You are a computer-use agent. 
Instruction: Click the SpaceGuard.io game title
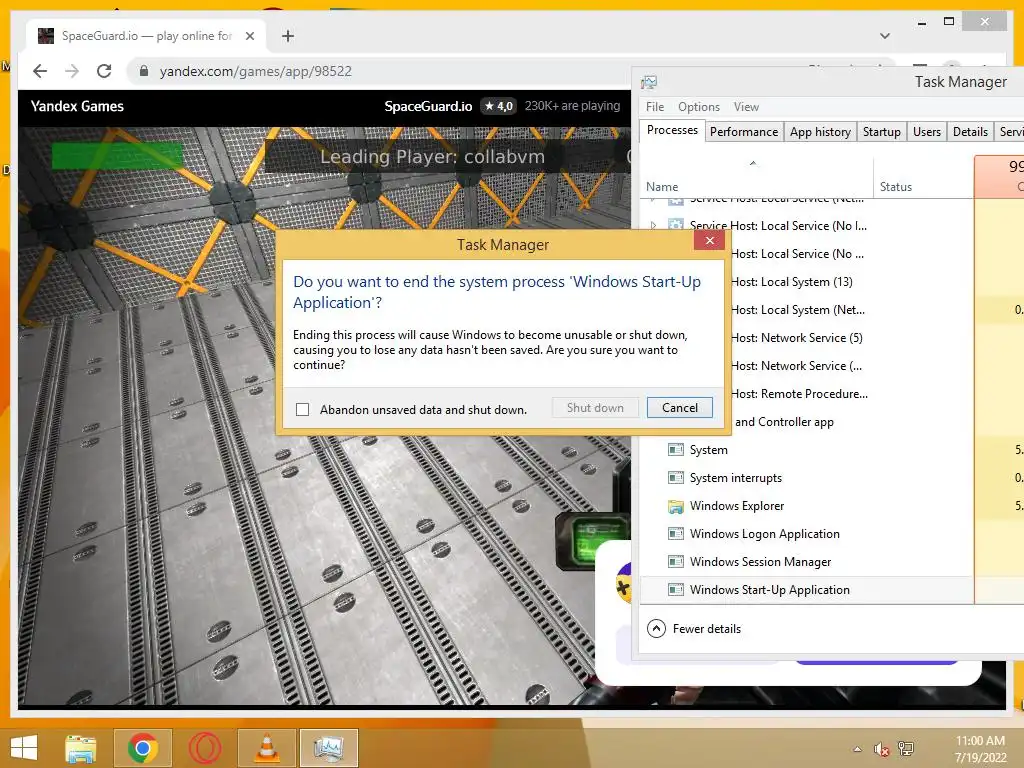point(428,106)
